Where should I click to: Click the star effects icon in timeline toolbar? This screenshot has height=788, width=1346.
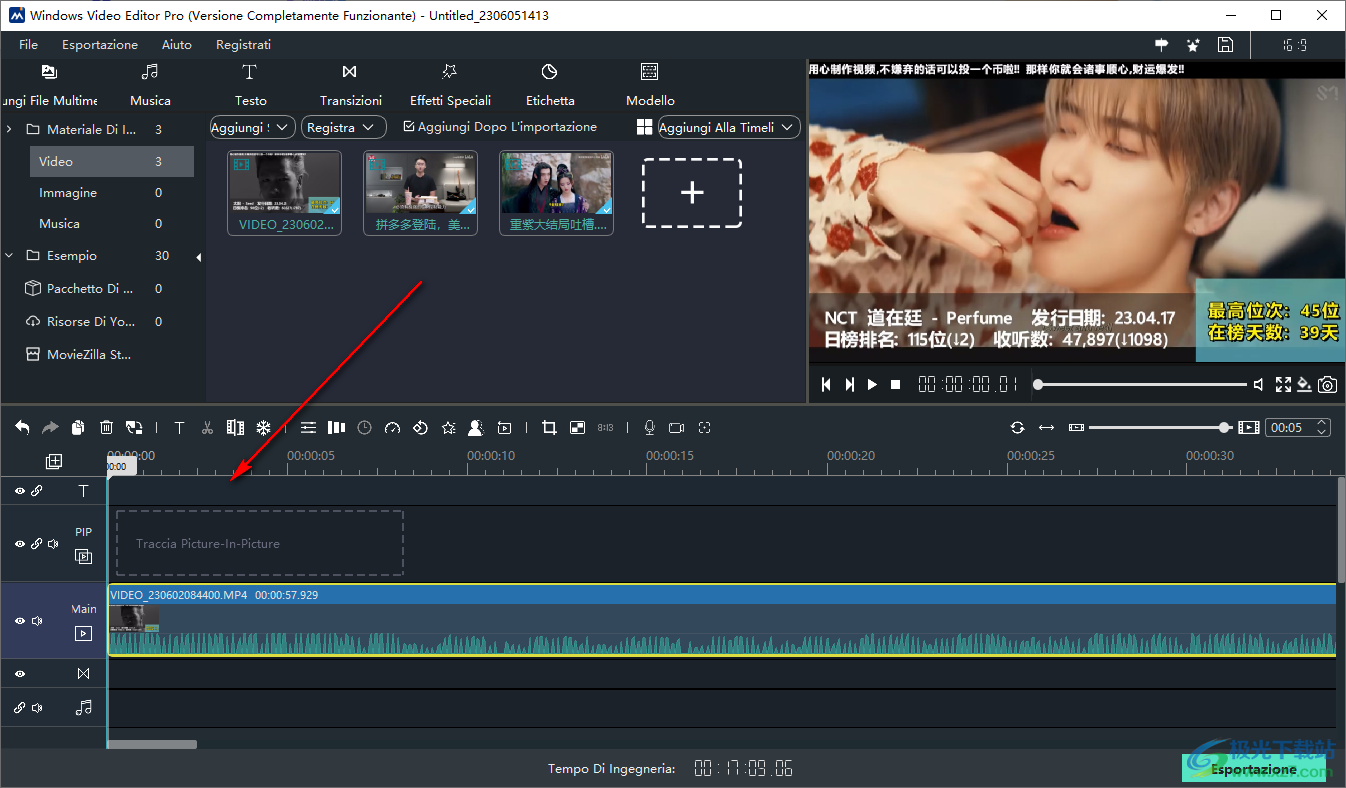(x=448, y=427)
